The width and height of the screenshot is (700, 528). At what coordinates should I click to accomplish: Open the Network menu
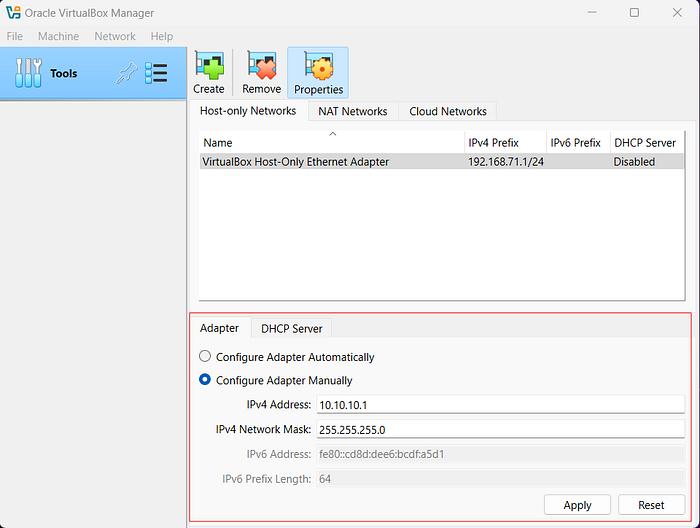115,36
